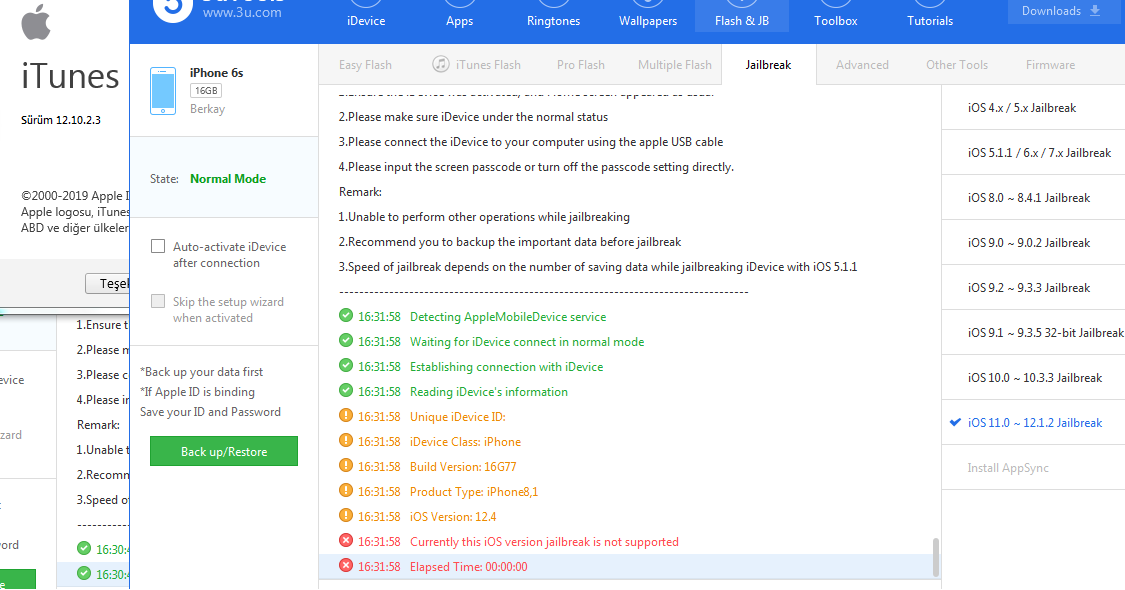Click the log panel vertical scrollbar thumb
The height and width of the screenshot is (590, 1125).
(x=936, y=557)
